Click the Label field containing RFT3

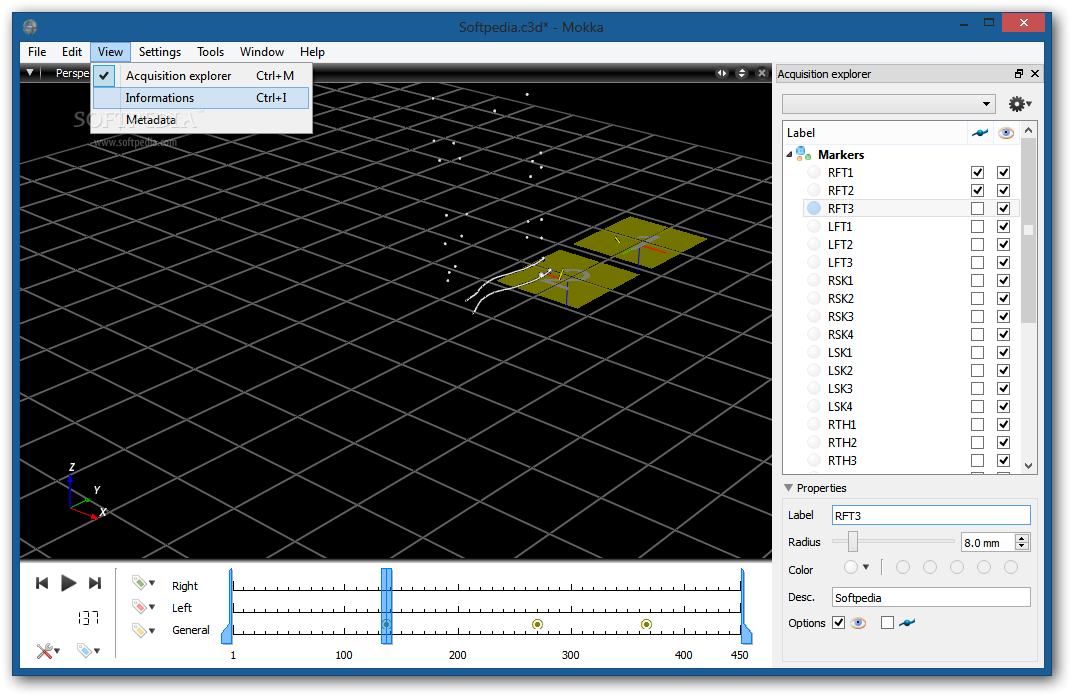[931, 515]
